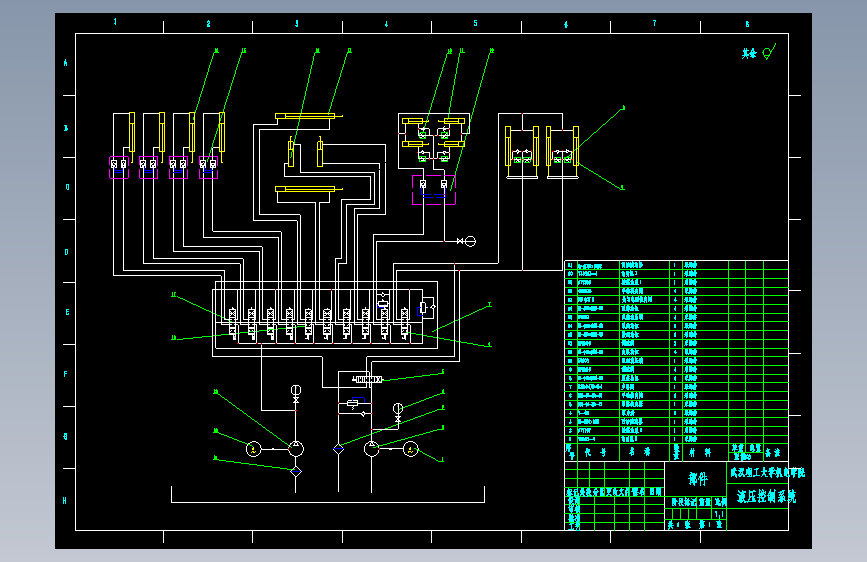
Task: Click the 部件 label in title block
Action: pos(697,479)
